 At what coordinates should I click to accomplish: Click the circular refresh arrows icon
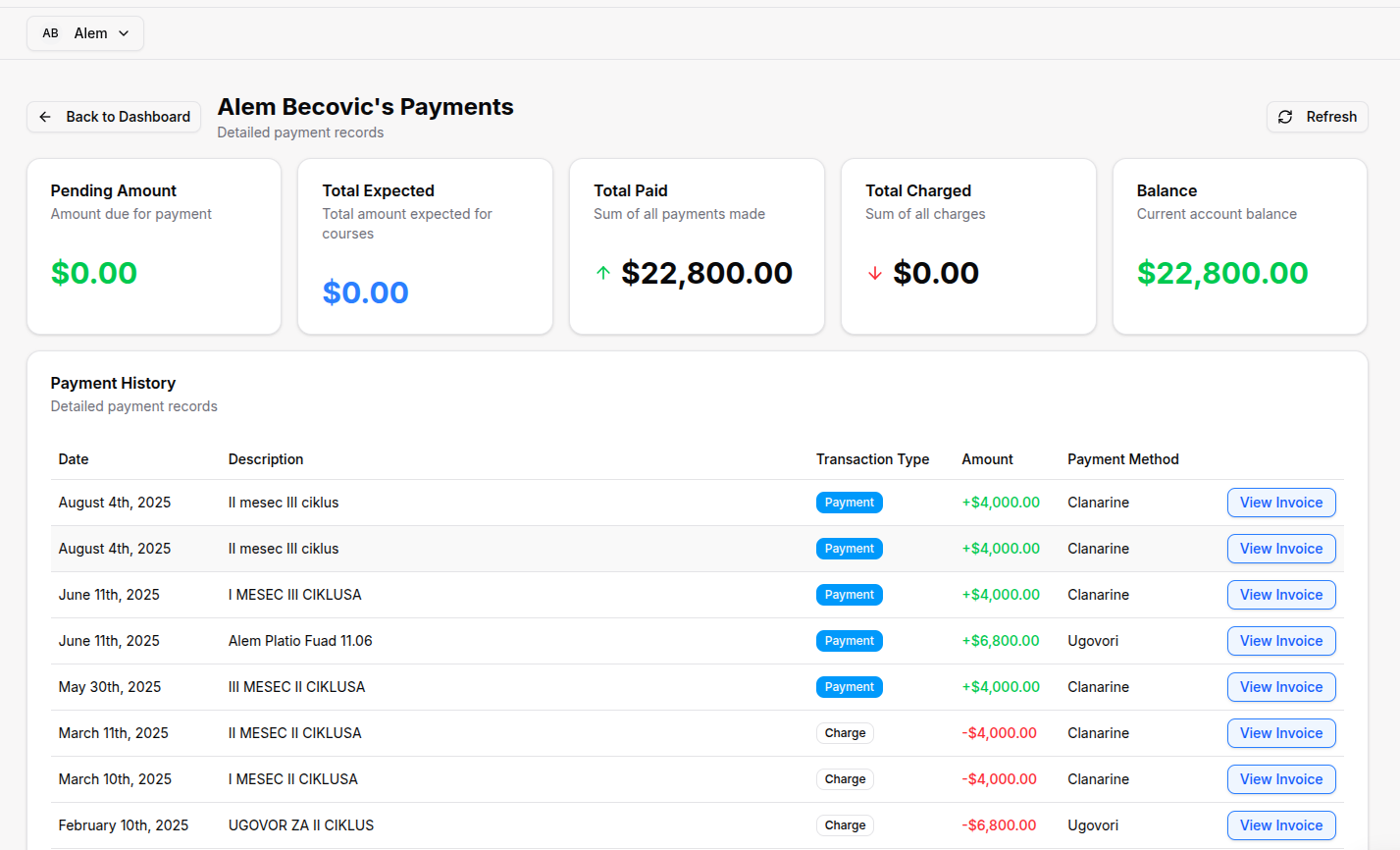1285,117
